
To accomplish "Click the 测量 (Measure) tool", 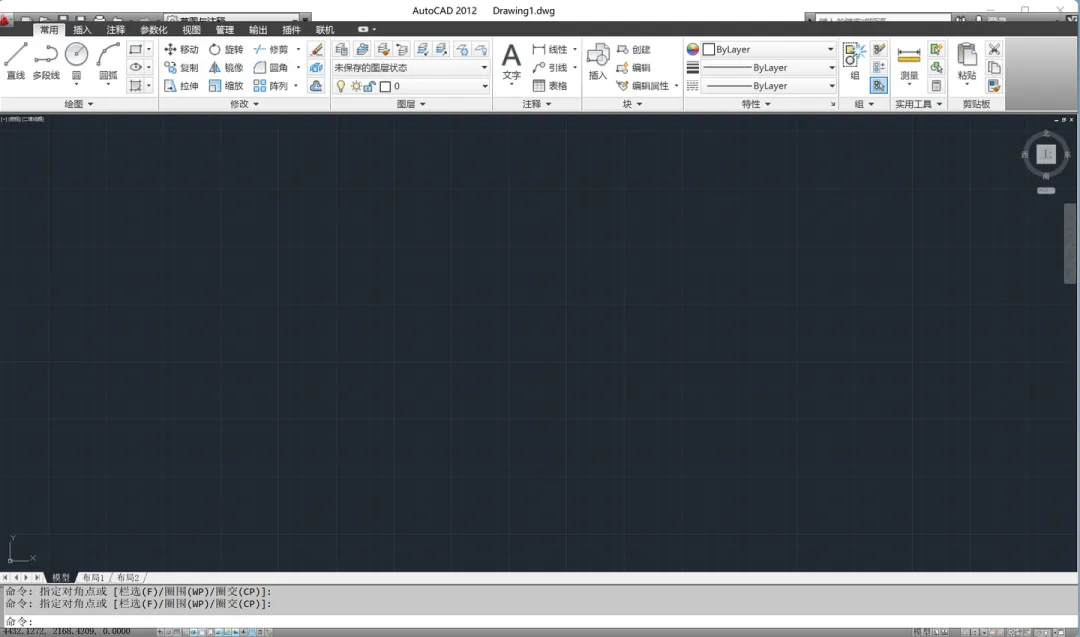I will [x=909, y=62].
